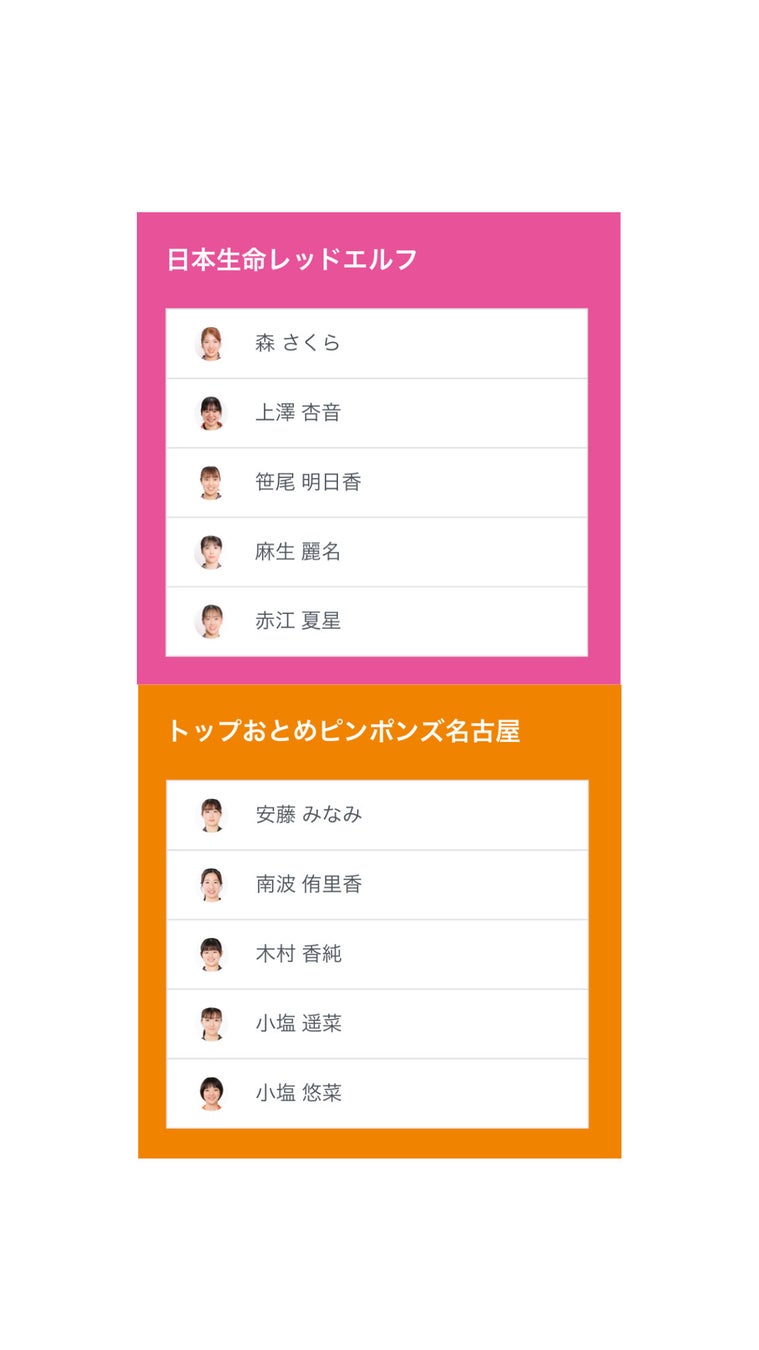
Task: Click the avatar beside 南波 侑里香
Action: coord(211,884)
